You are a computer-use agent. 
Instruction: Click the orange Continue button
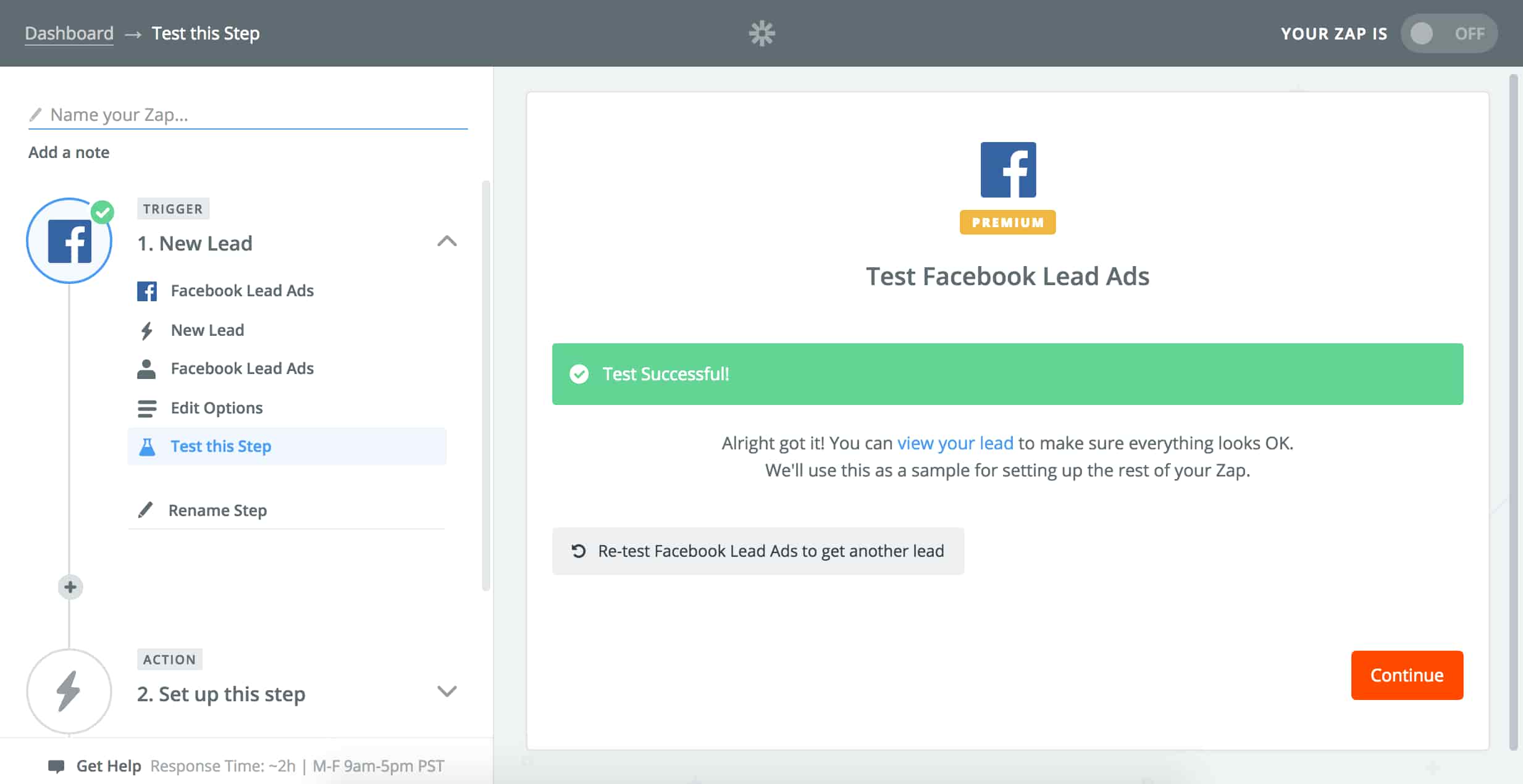1407,675
